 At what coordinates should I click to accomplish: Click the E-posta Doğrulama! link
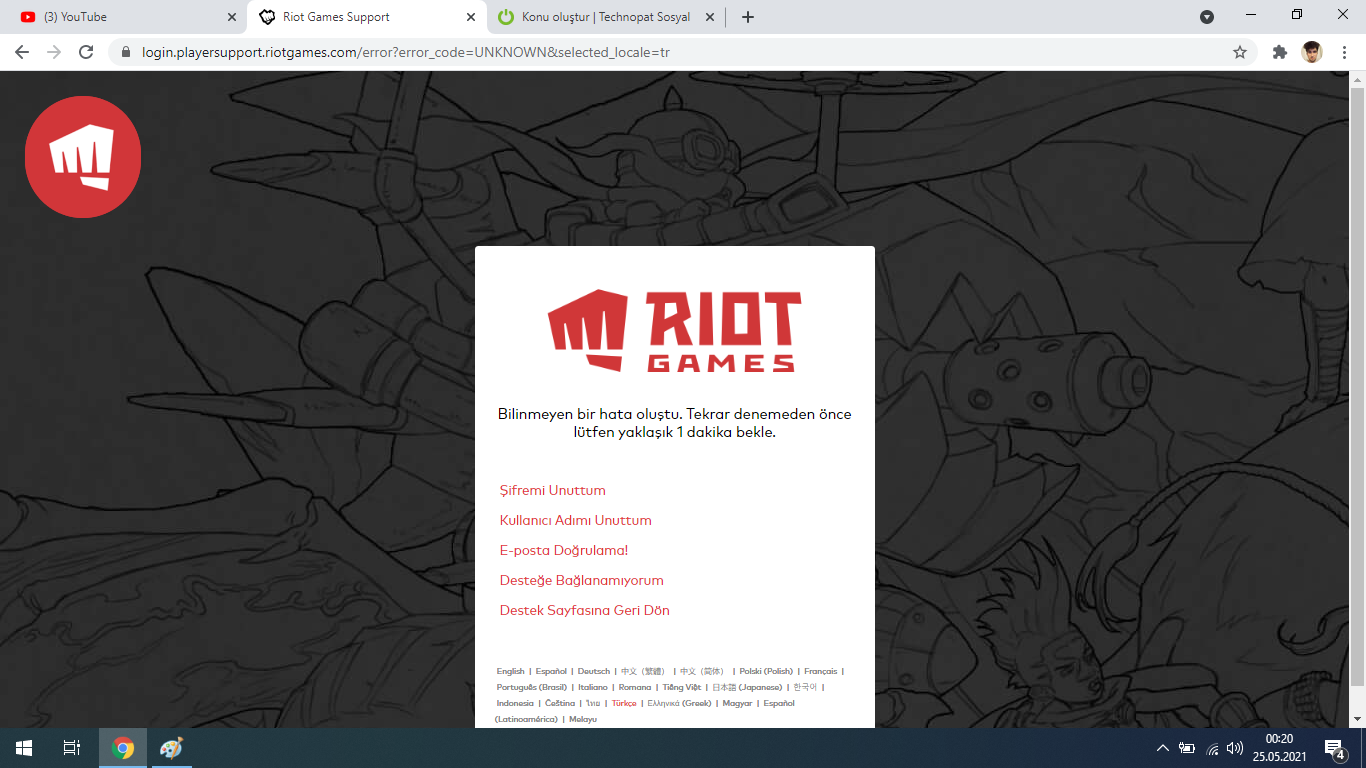(x=564, y=551)
